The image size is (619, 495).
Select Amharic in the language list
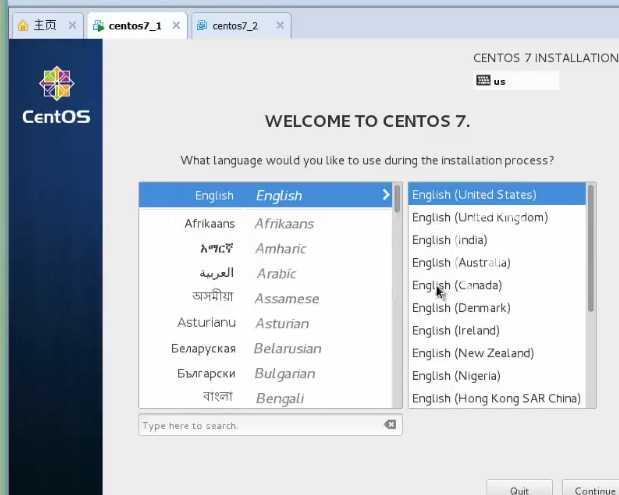(x=266, y=249)
